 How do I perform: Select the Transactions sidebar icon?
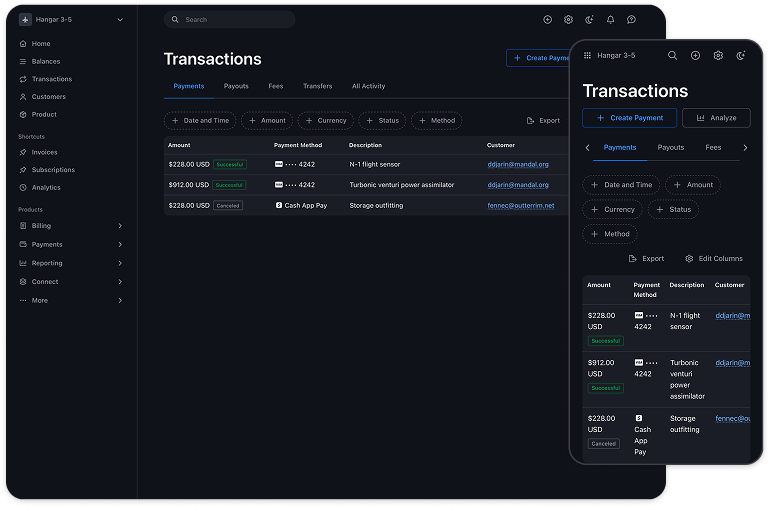[x=23, y=79]
